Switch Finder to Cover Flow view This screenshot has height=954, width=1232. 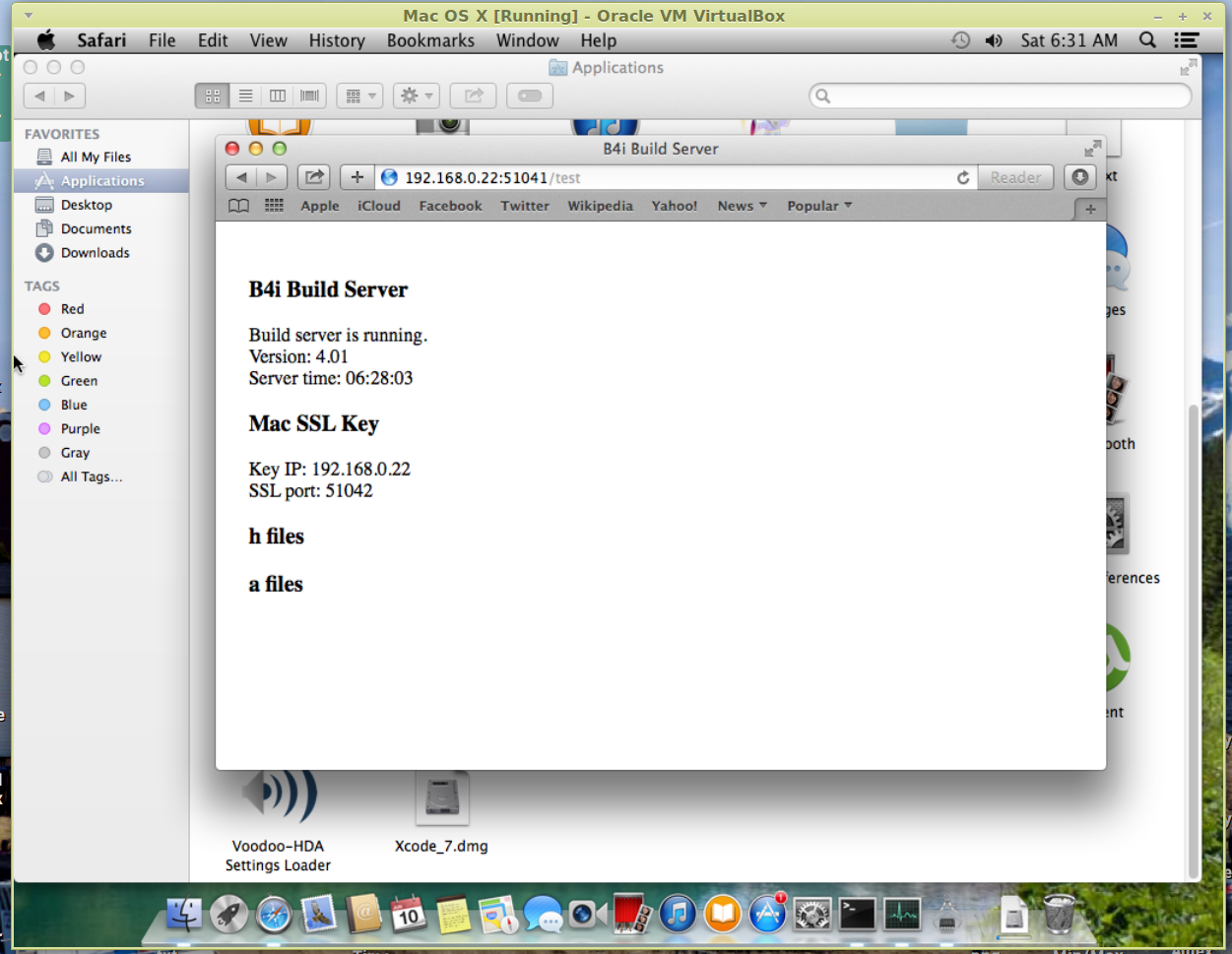click(x=310, y=95)
